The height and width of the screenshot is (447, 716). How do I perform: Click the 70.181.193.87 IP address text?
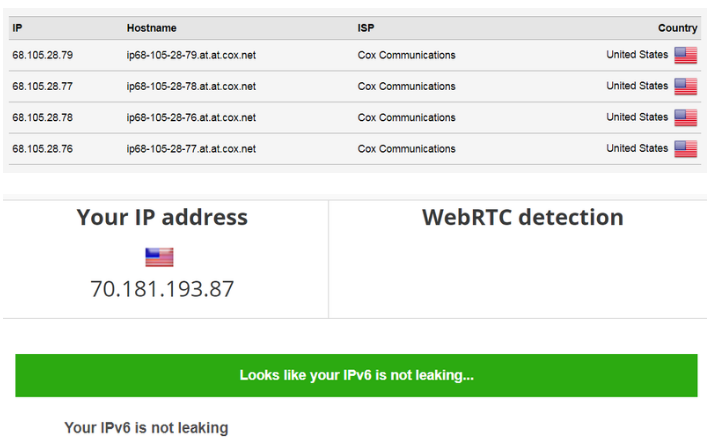coord(162,289)
